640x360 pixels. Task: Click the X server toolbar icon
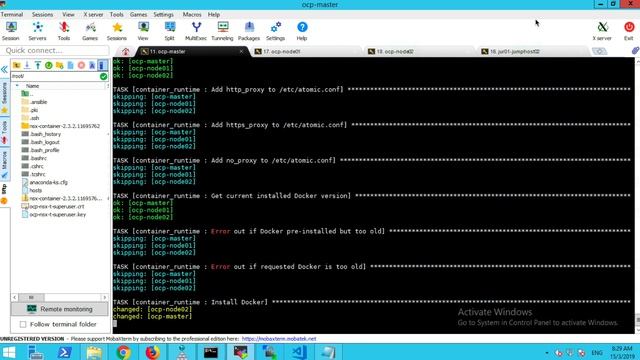click(x=602, y=31)
